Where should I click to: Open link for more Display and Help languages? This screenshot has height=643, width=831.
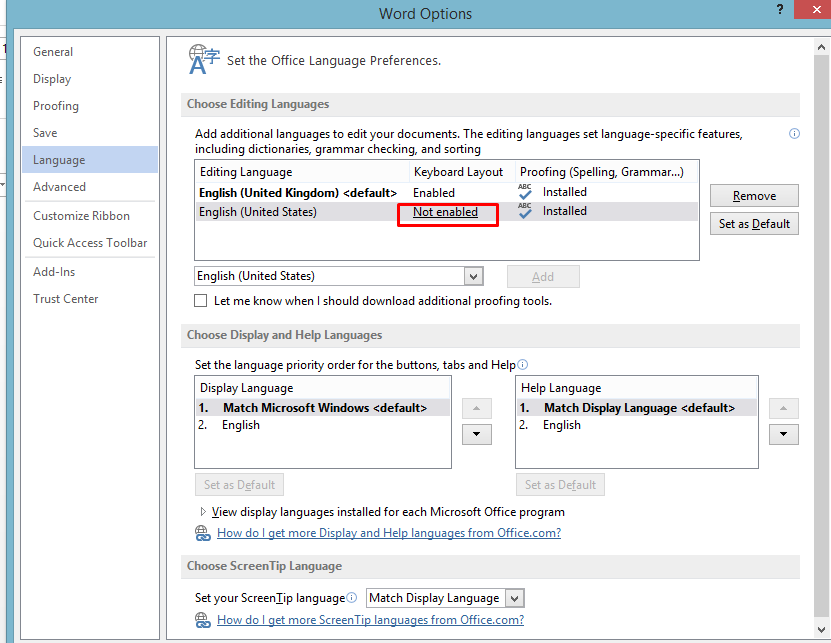(x=389, y=533)
